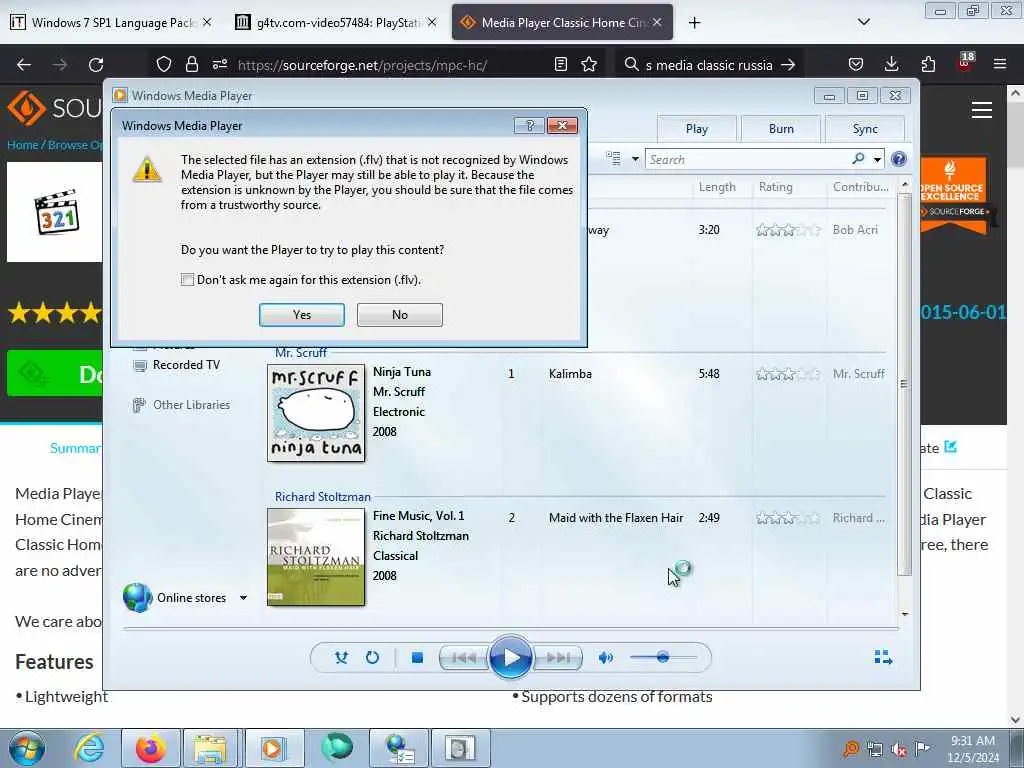Toggle repeat in Media Player controls
The height and width of the screenshot is (768, 1024).
pyautogui.click(x=372, y=658)
